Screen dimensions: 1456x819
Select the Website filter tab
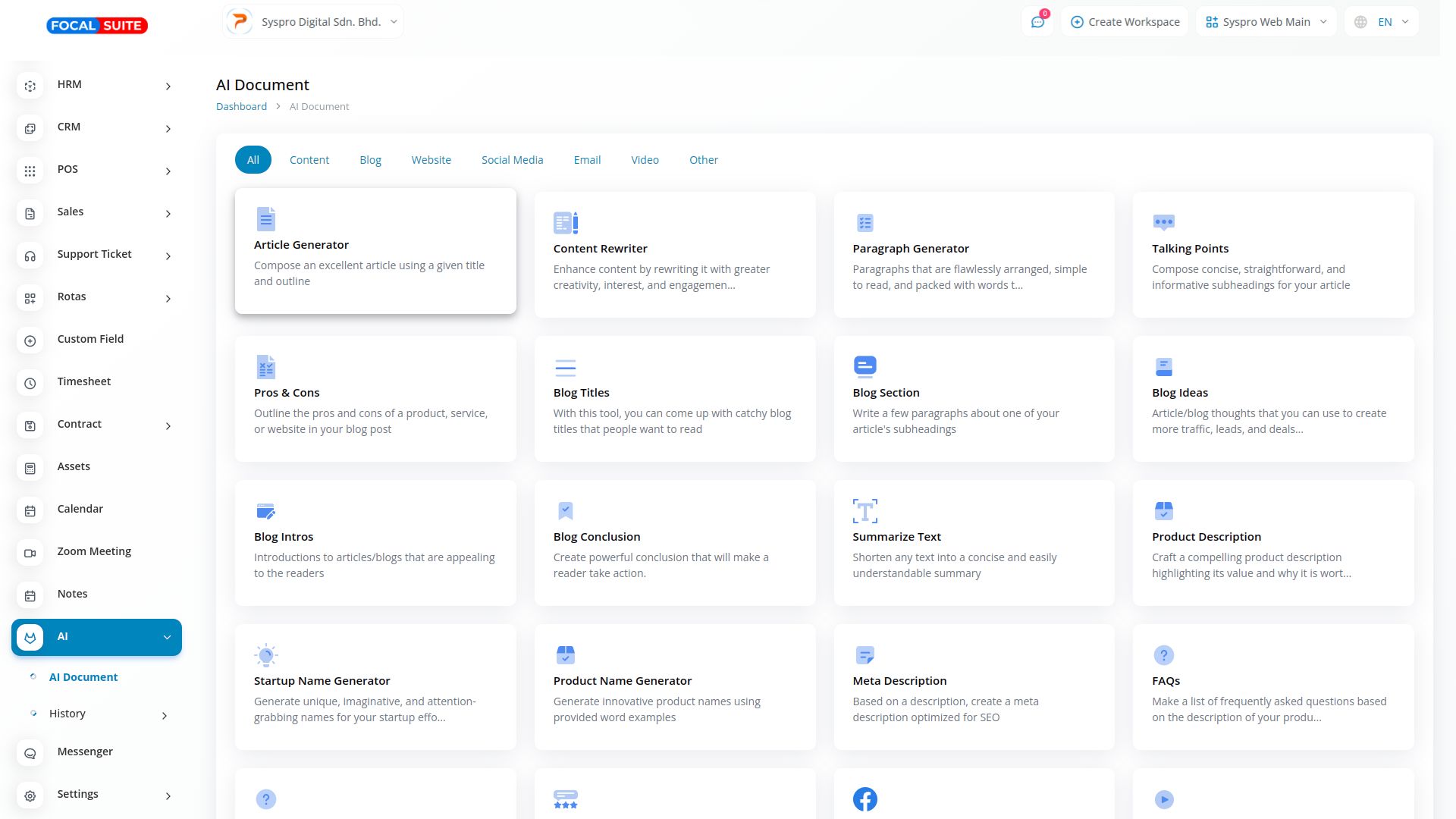431,160
